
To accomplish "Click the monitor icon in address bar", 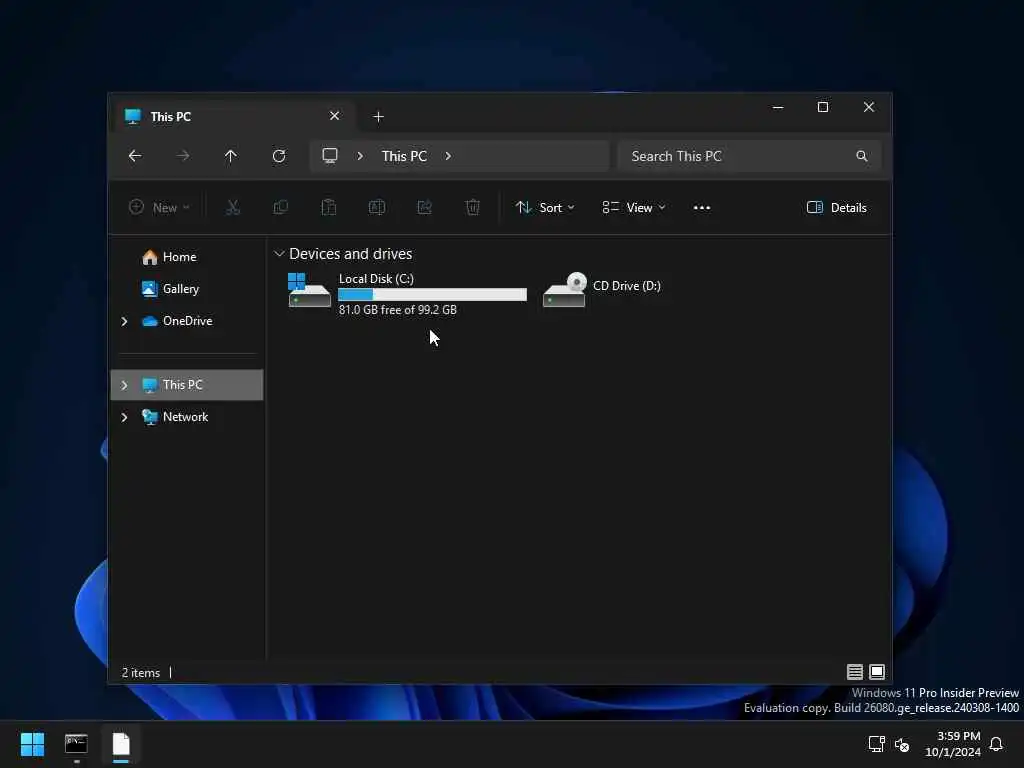I will 330,156.
